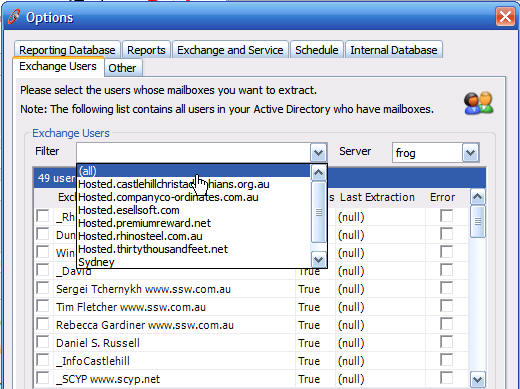The width and height of the screenshot is (520, 389).
Task: Click the Last Extraction column header
Action: point(377,197)
